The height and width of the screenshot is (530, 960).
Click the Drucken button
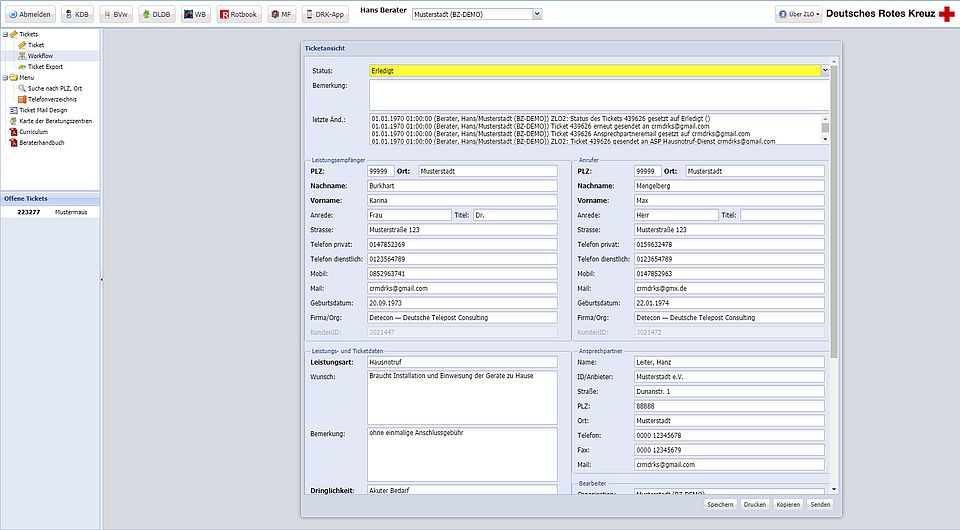point(755,505)
